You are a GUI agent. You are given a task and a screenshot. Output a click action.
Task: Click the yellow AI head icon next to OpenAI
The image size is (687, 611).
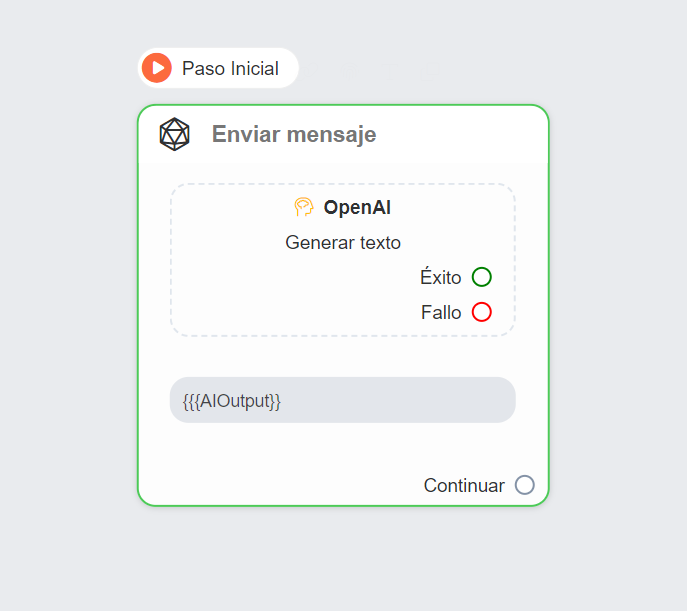tap(304, 207)
